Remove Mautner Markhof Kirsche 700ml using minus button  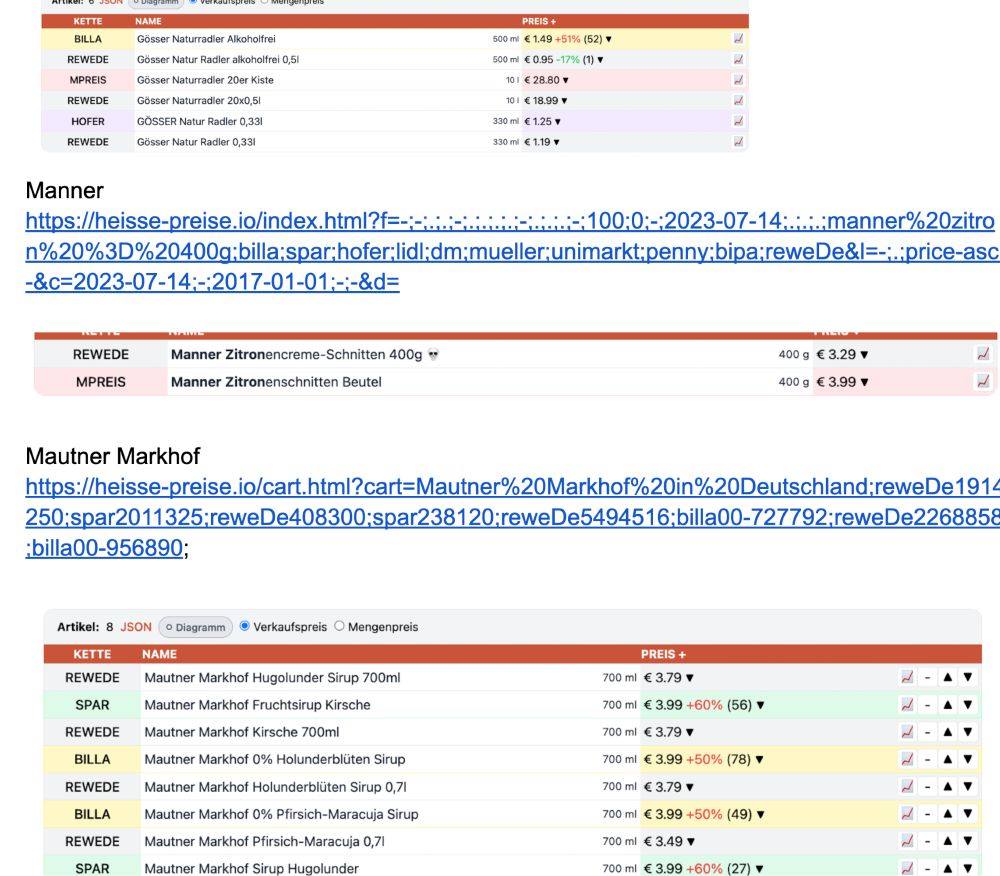coord(927,732)
